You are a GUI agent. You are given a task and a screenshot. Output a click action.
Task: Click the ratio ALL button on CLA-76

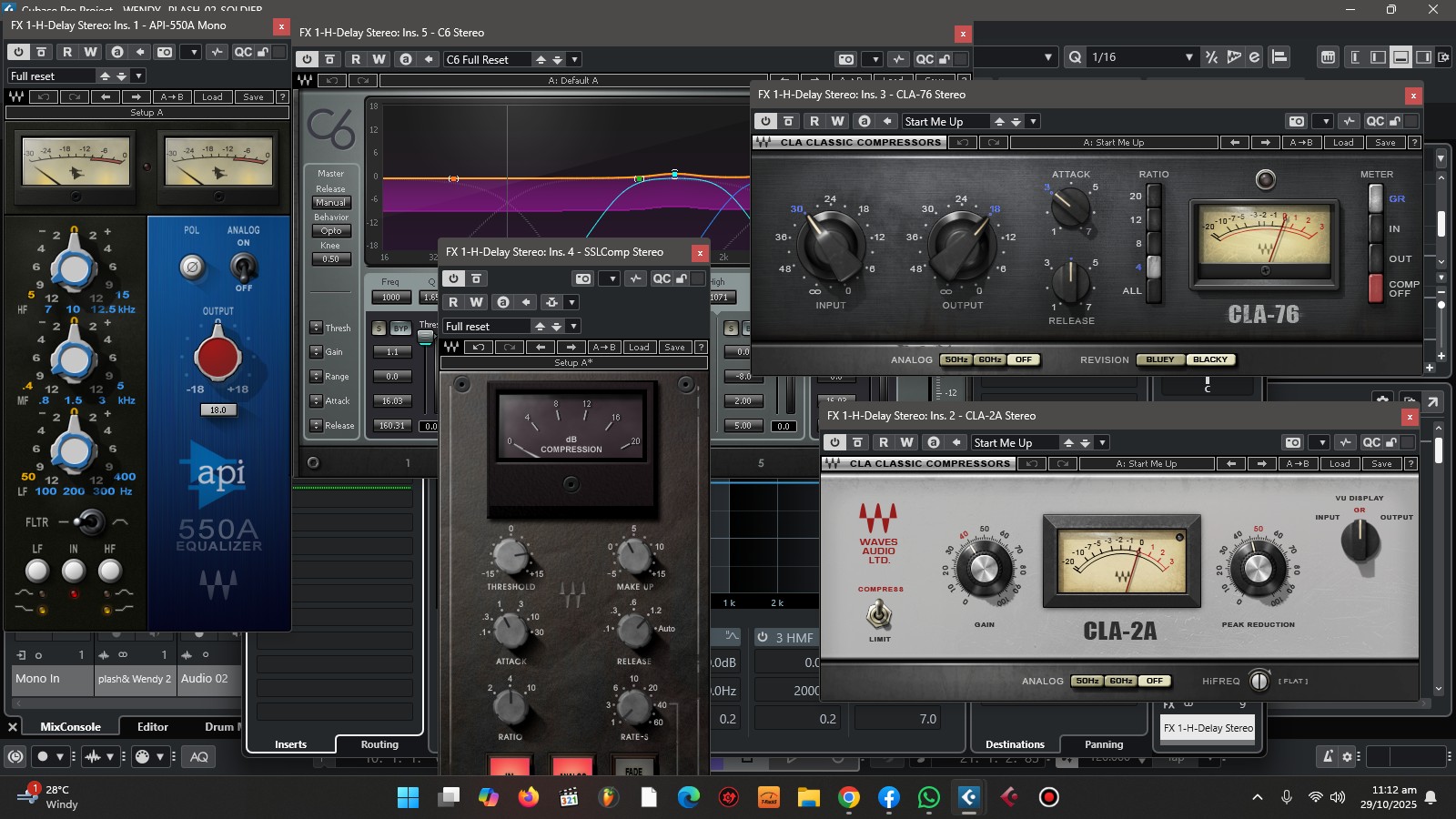point(1154,291)
